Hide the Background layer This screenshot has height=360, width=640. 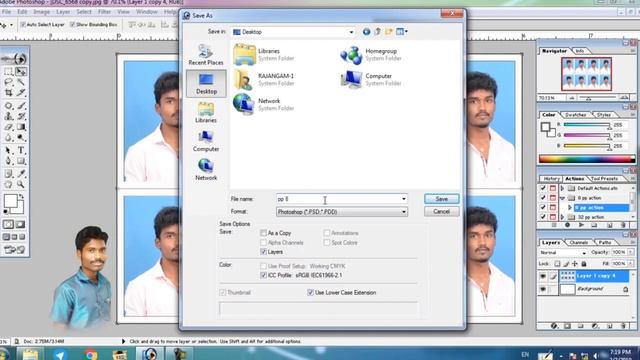coord(543,289)
